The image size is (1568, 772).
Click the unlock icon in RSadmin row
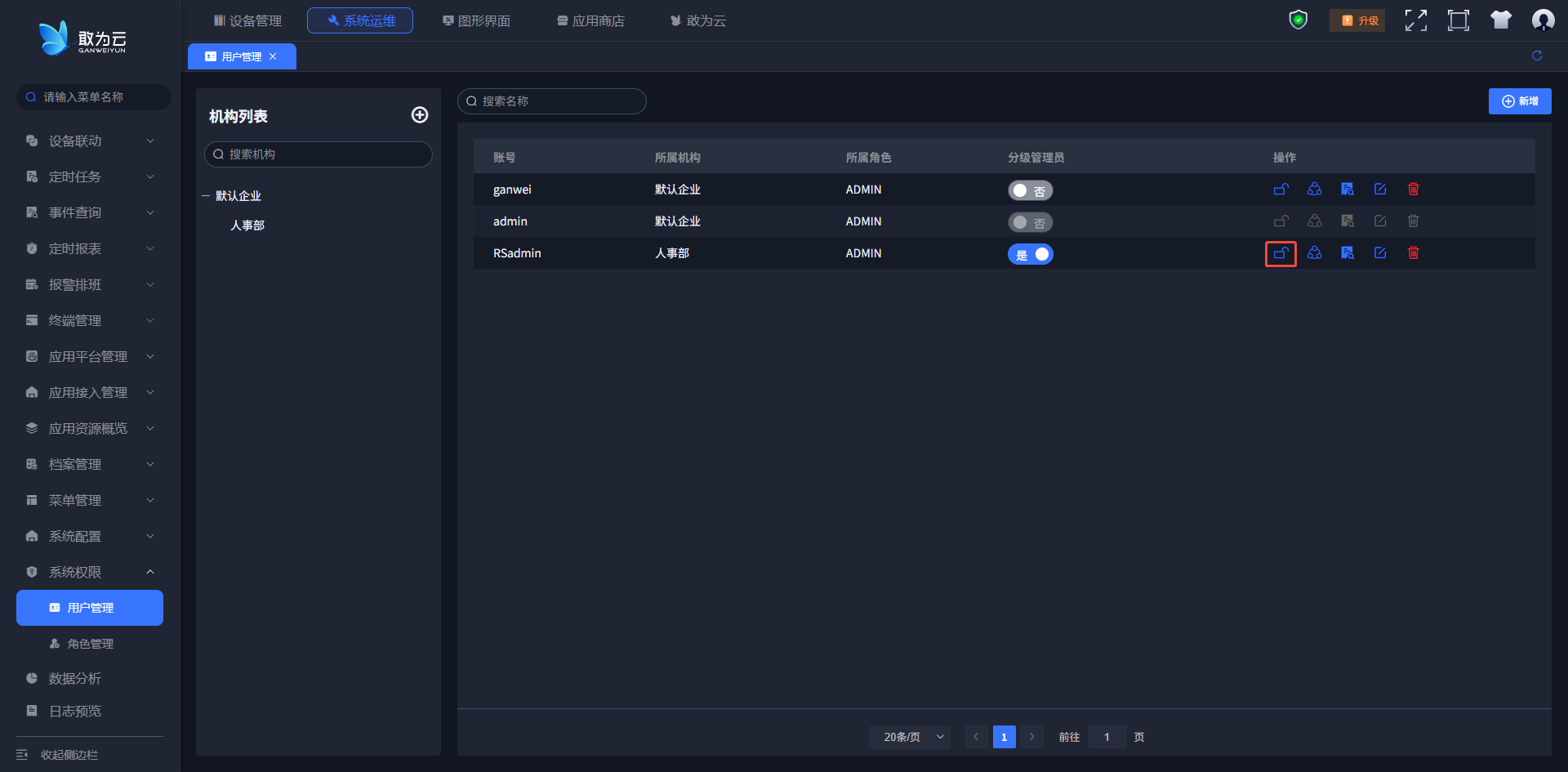[1281, 253]
